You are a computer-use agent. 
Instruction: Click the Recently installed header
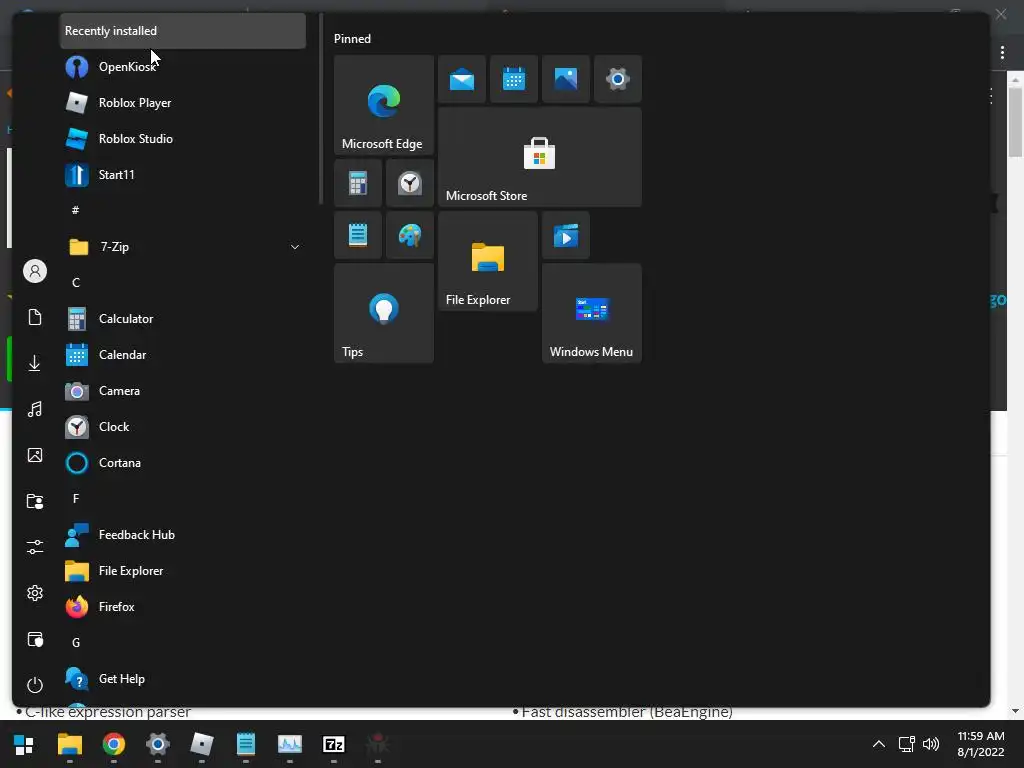183,31
